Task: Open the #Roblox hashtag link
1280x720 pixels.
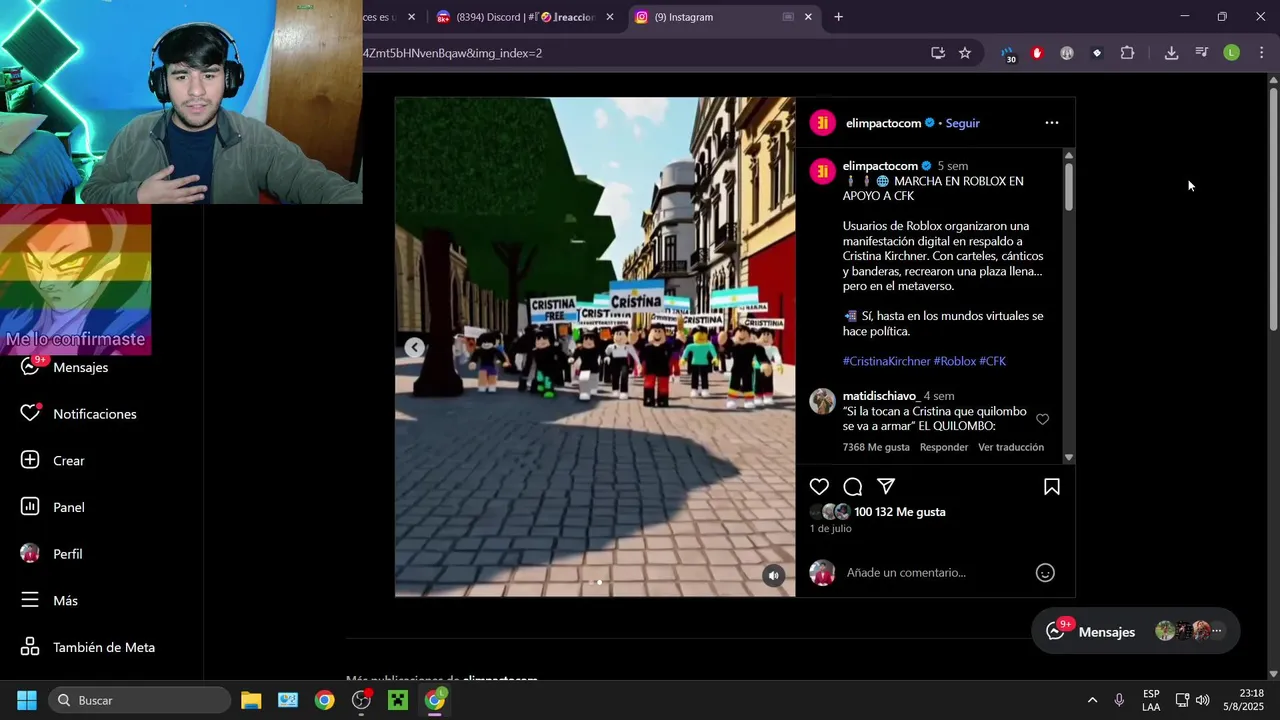Action: pos(954,361)
